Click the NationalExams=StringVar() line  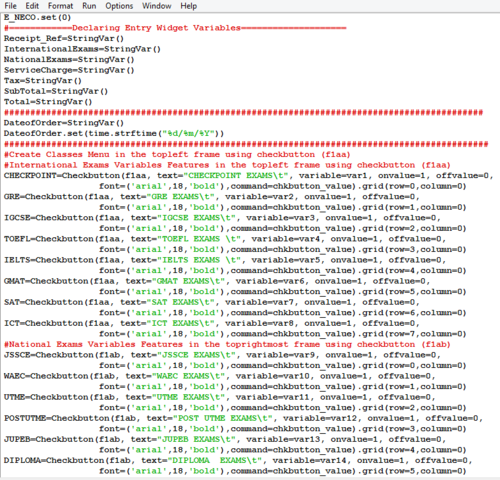(69, 60)
